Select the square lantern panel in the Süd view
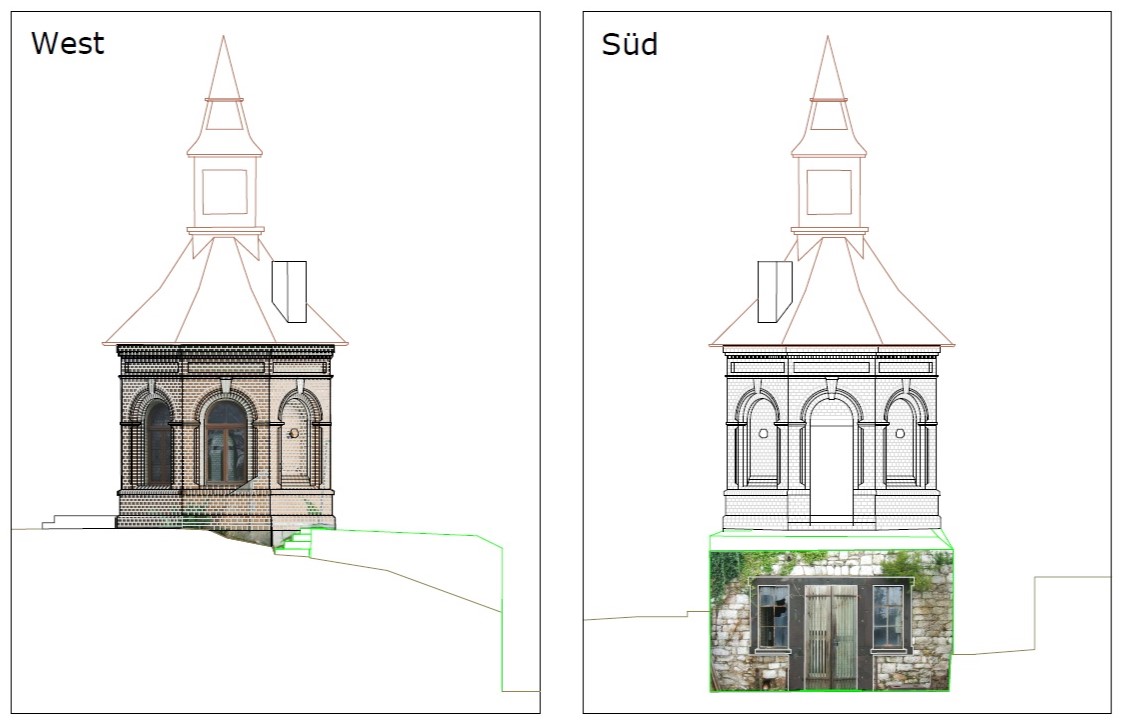 pos(829,191)
